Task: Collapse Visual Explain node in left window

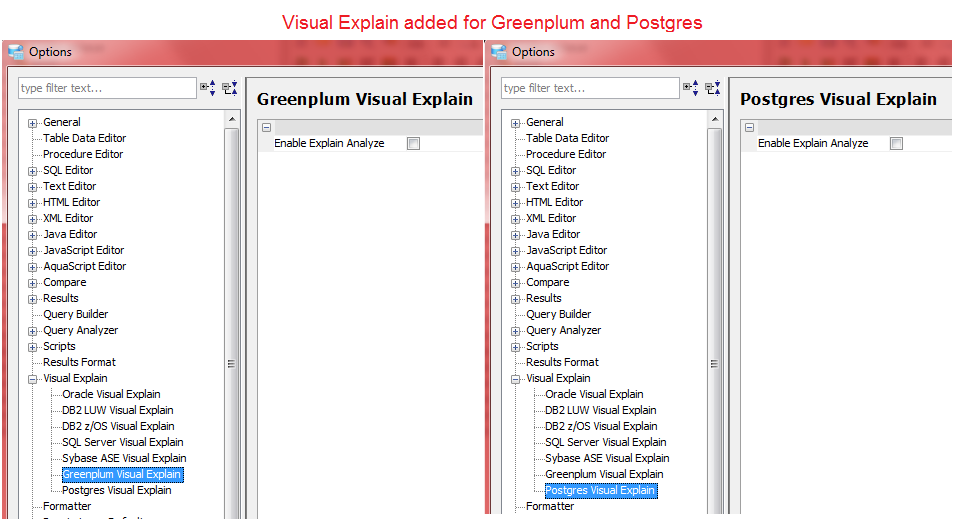Action: pyautogui.click(x=32, y=379)
